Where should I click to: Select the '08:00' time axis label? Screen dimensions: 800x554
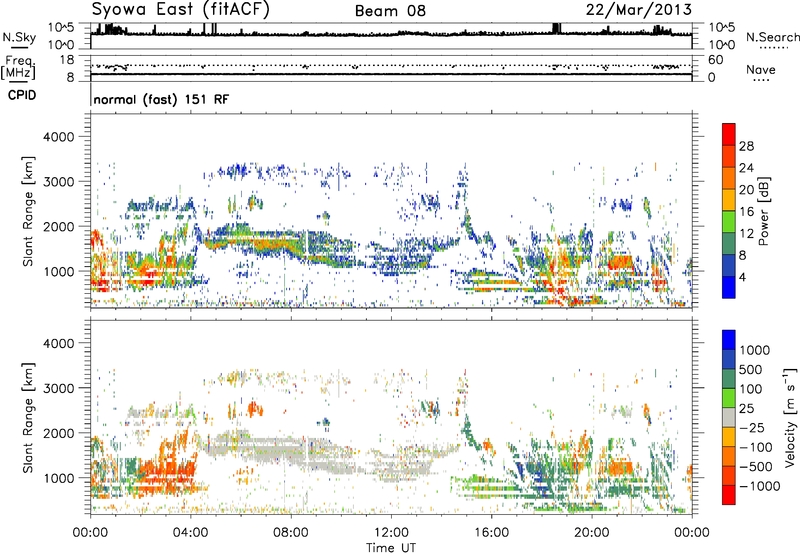pyautogui.click(x=290, y=533)
